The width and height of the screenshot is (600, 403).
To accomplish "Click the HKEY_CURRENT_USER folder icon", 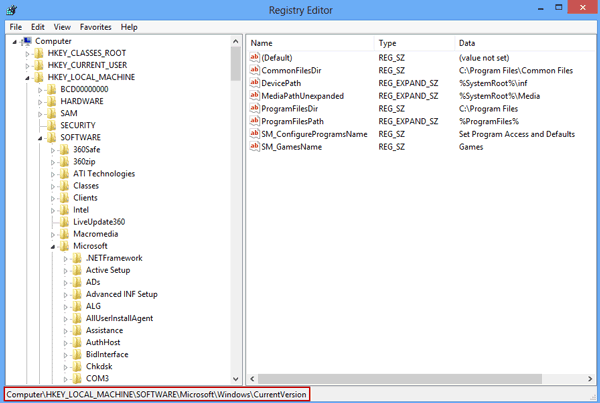I will coord(39,65).
